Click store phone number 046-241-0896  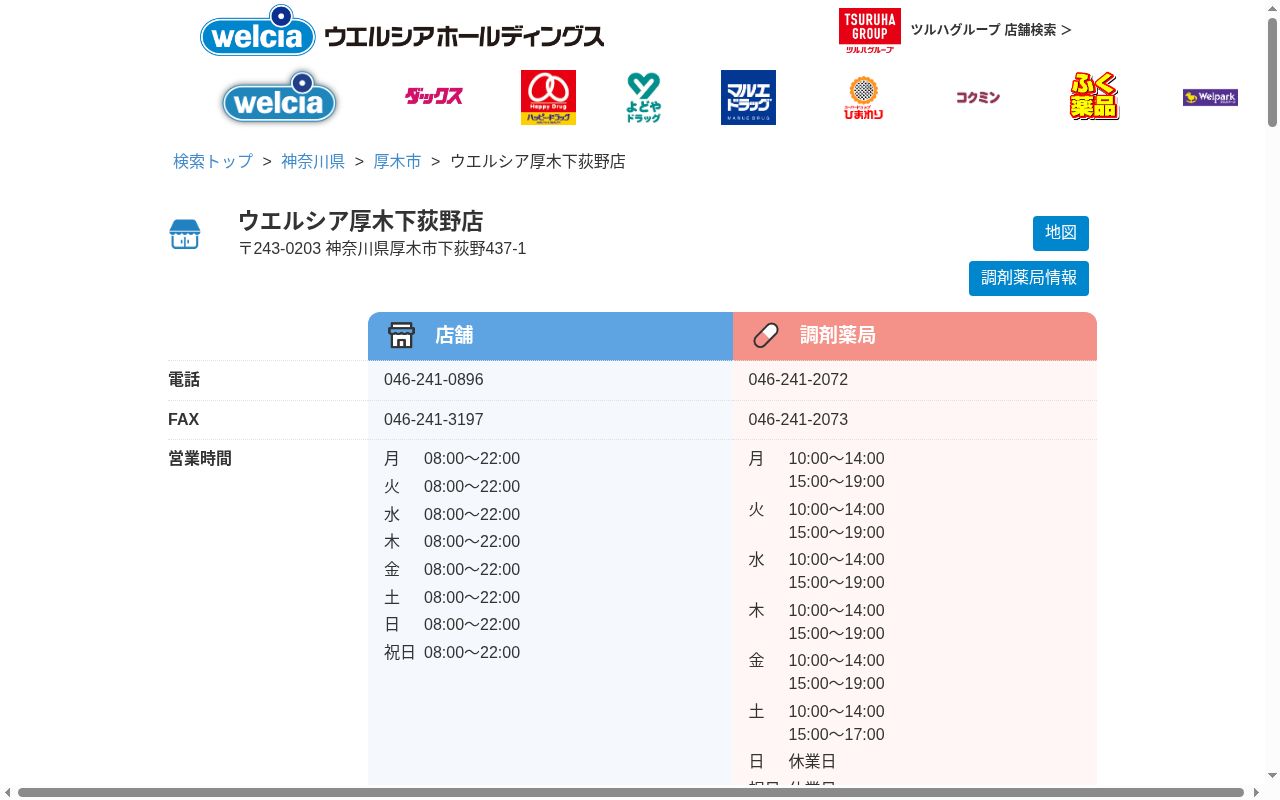pyautogui.click(x=434, y=380)
